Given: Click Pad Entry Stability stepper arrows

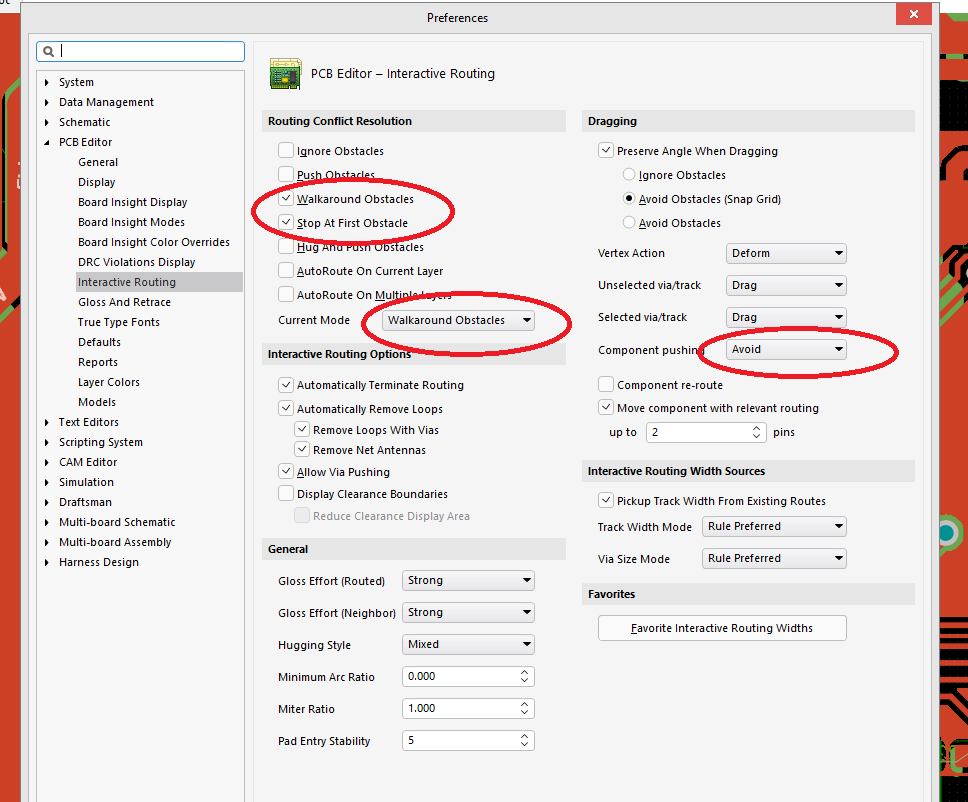Looking at the screenshot, I should pyautogui.click(x=524, y=741).
